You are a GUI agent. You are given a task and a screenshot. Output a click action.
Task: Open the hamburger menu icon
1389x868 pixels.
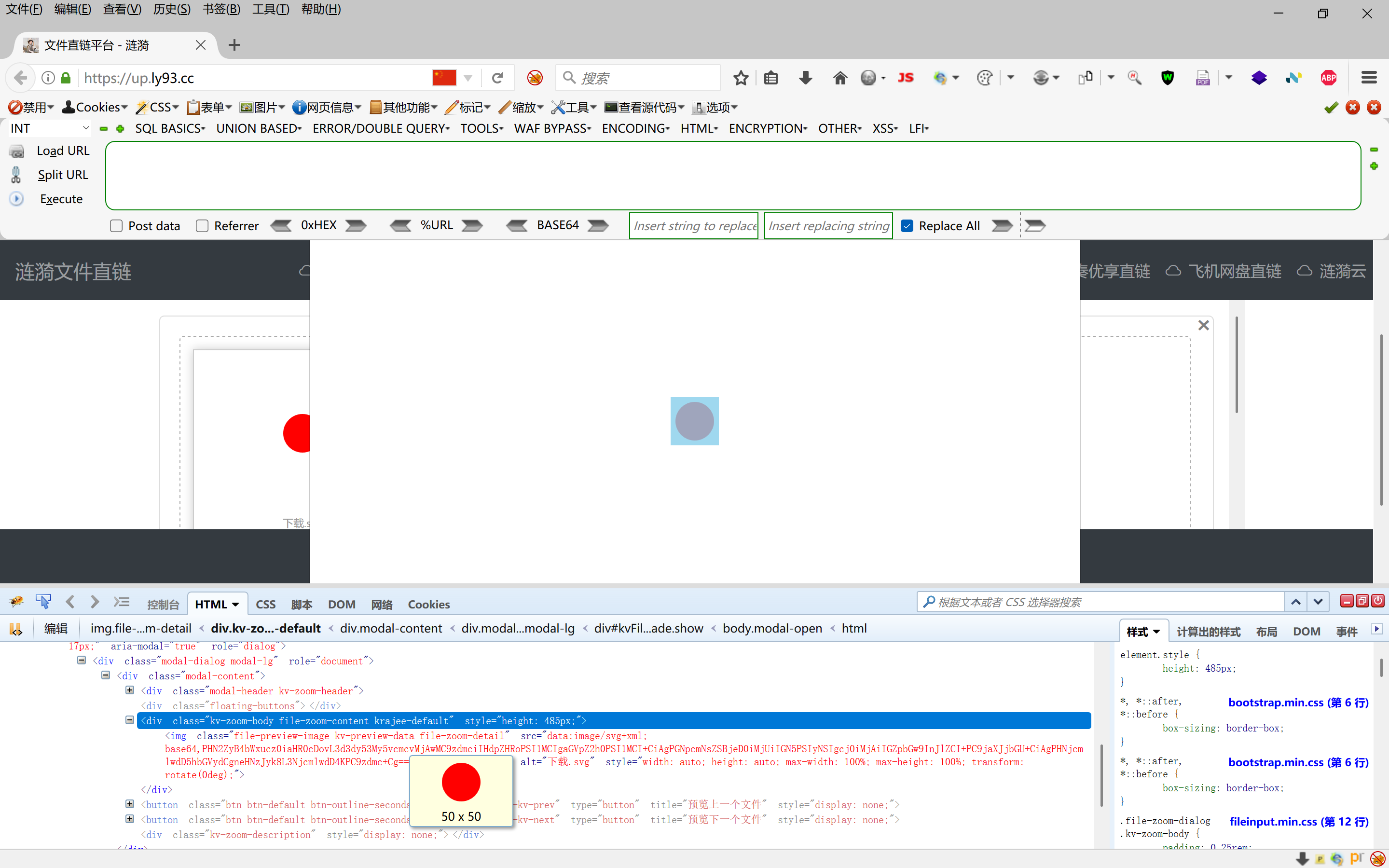click(1369, 78)
